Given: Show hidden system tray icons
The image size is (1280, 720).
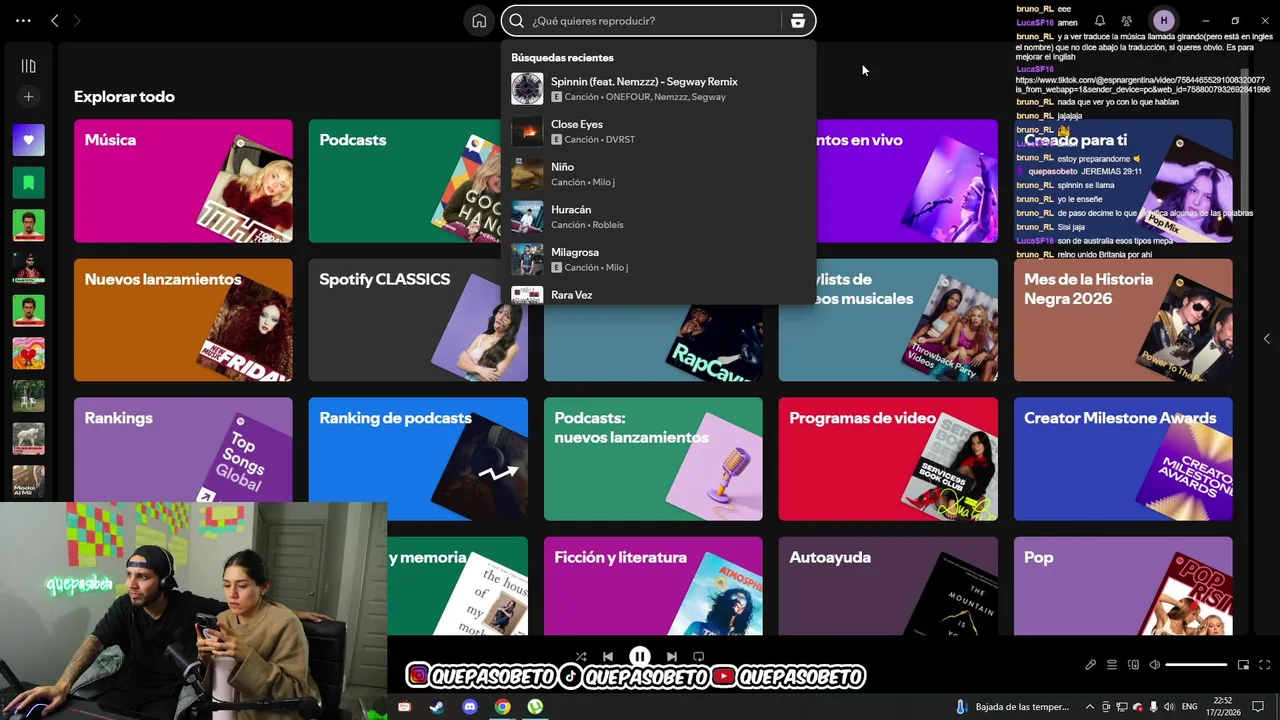Looking at the screenshot, I should tap(1089, 707).
